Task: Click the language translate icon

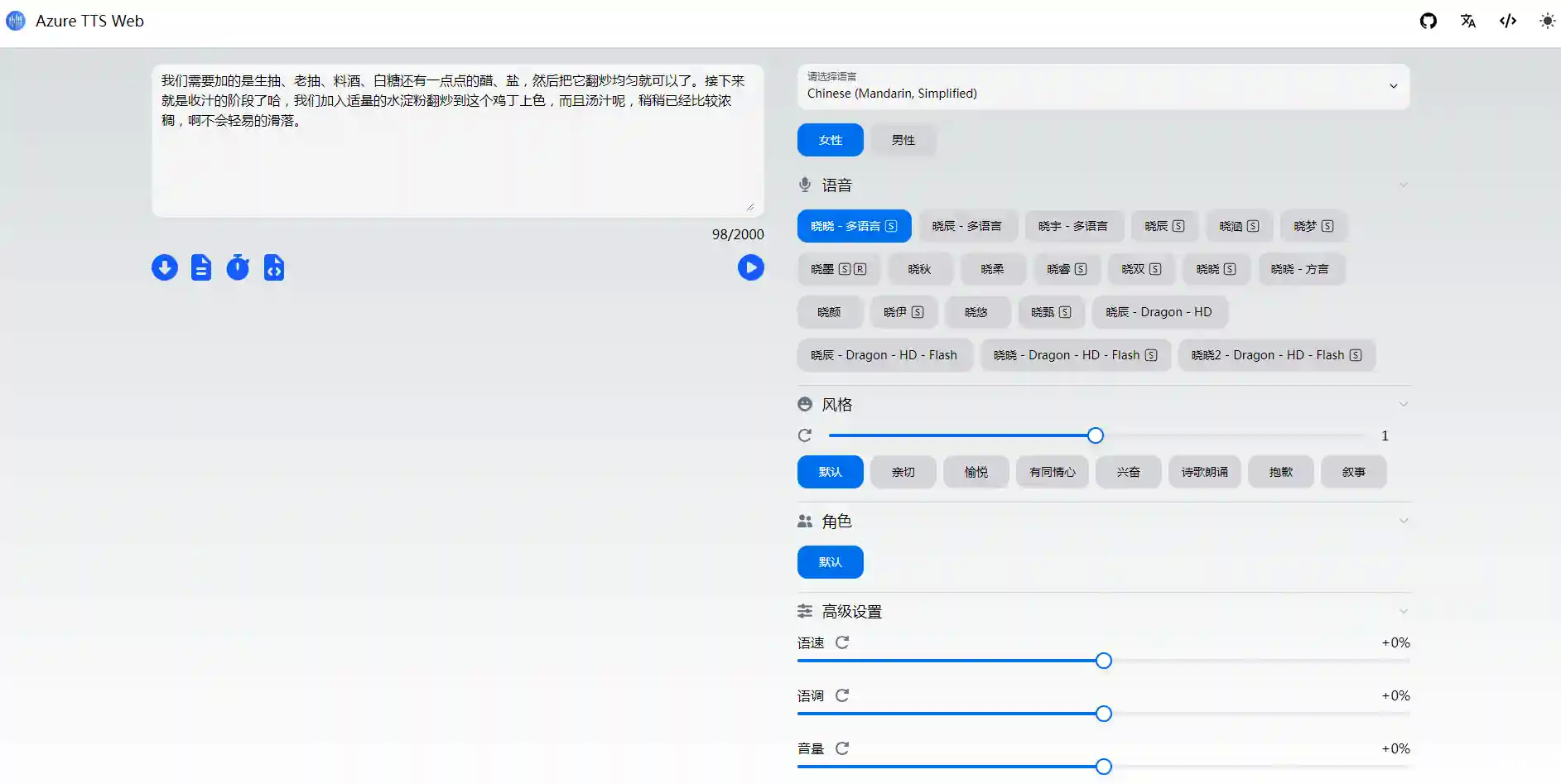Action: pos(1467,22)
